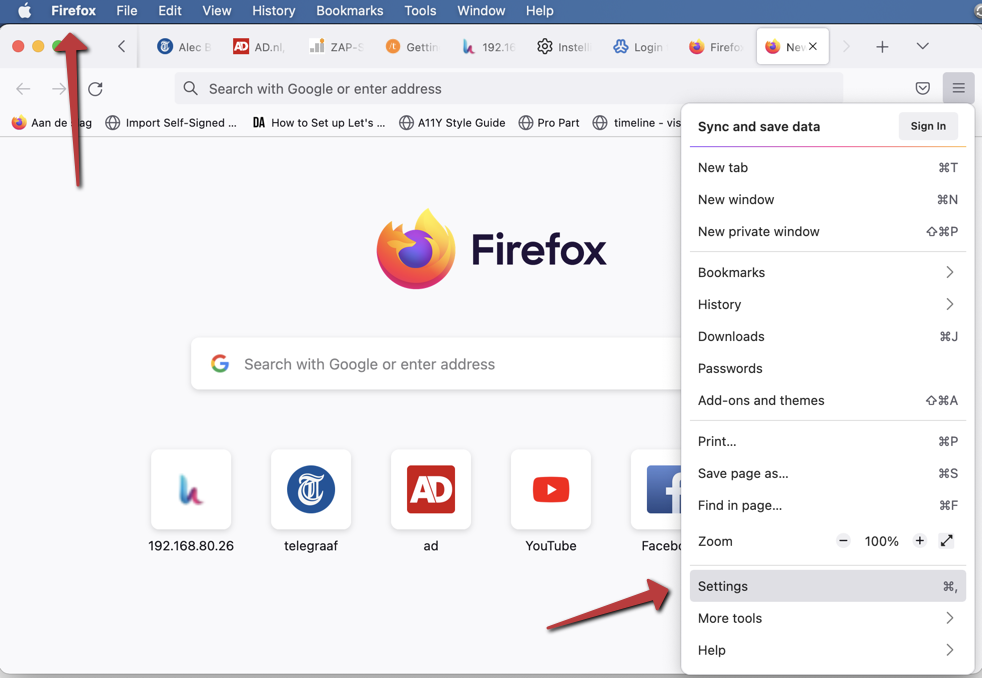982x678 pixels.
Task: Open the timeline - vis bookmark
Action: (x=637, y=123)
